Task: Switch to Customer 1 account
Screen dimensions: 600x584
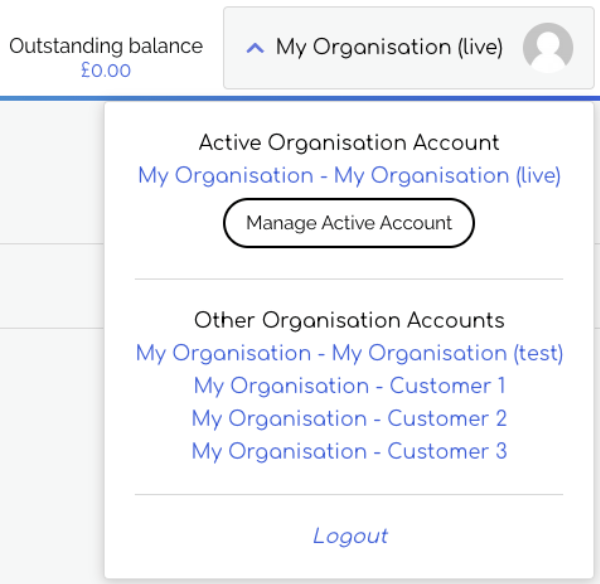Action: pos(349,386)
